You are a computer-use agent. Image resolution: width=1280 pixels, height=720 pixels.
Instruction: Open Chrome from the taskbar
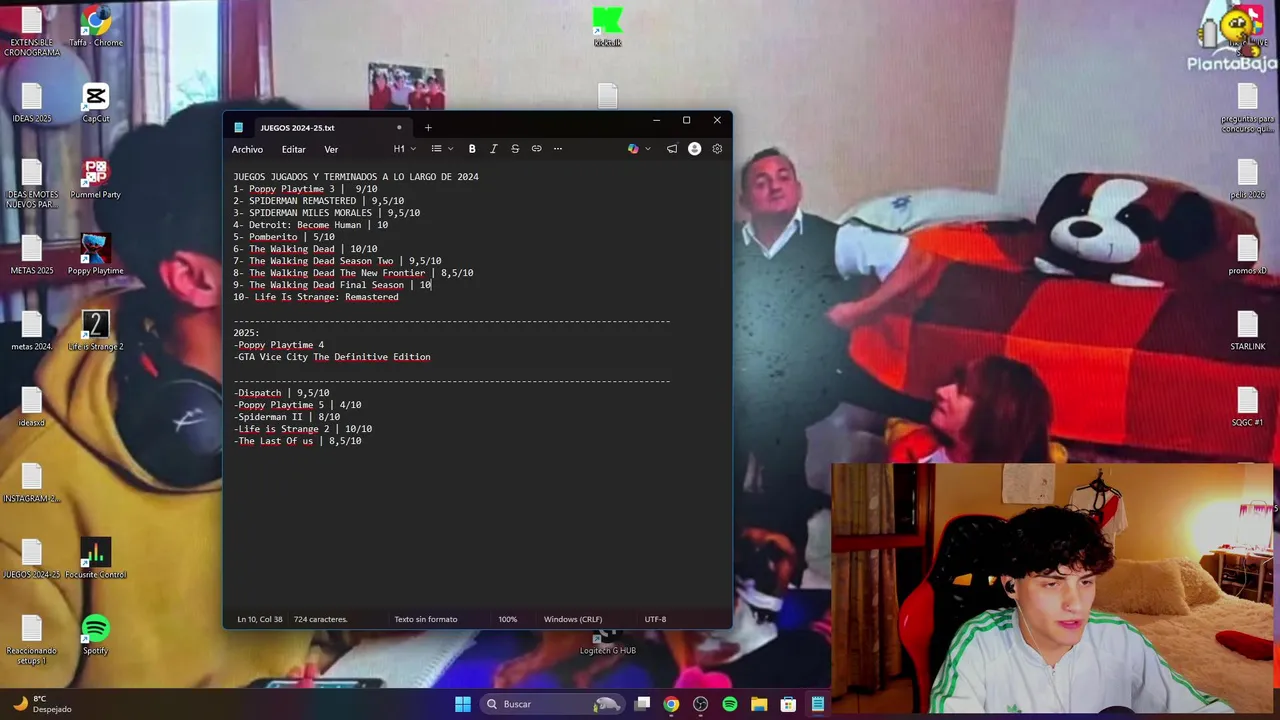[x=671, y=704]
